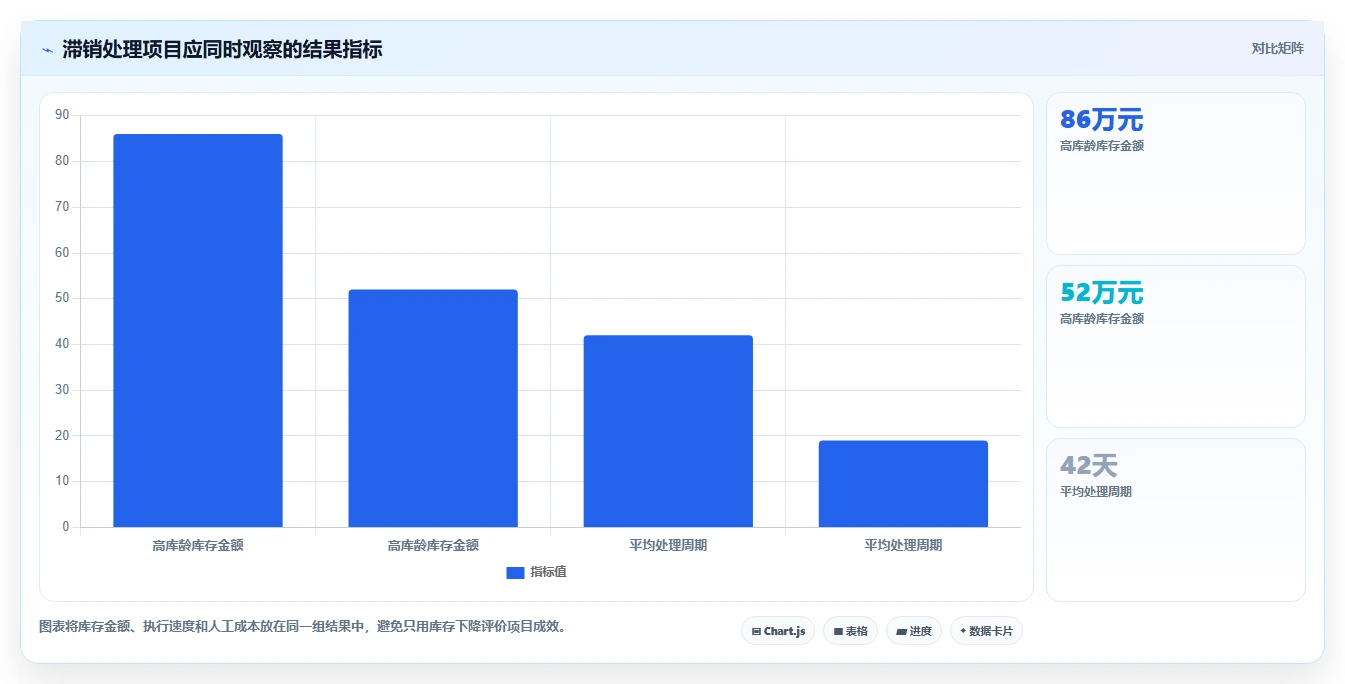Click the x-axis label under the 52 bar
Viewport: 1345px width, 684px height.
pyautogui.click(x=433, y=545)
